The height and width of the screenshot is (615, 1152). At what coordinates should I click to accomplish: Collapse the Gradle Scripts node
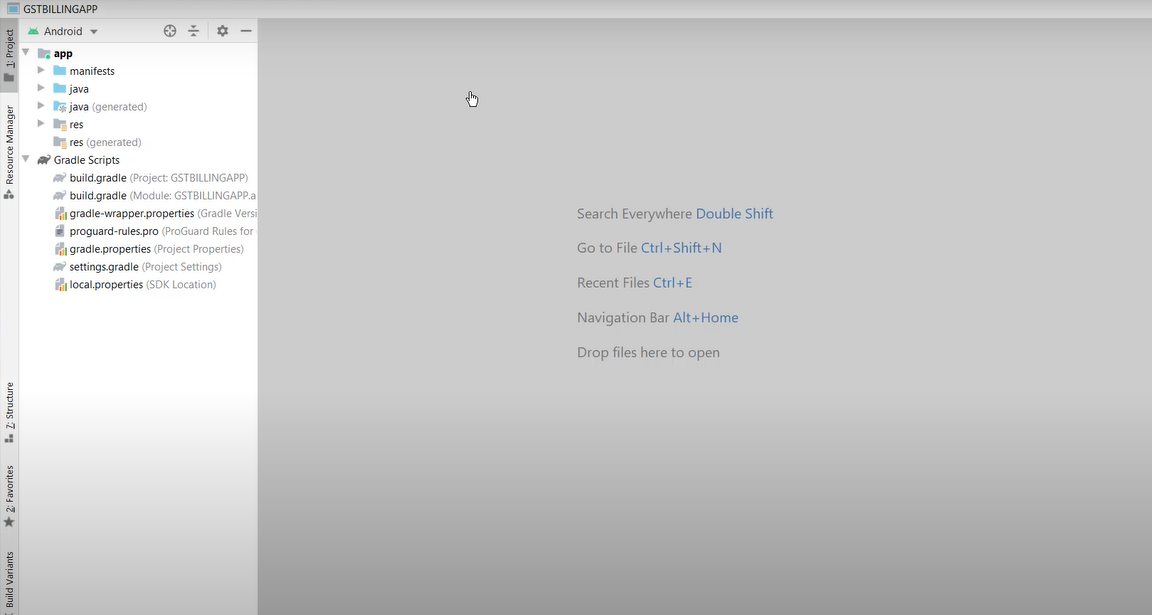point(26,160)
